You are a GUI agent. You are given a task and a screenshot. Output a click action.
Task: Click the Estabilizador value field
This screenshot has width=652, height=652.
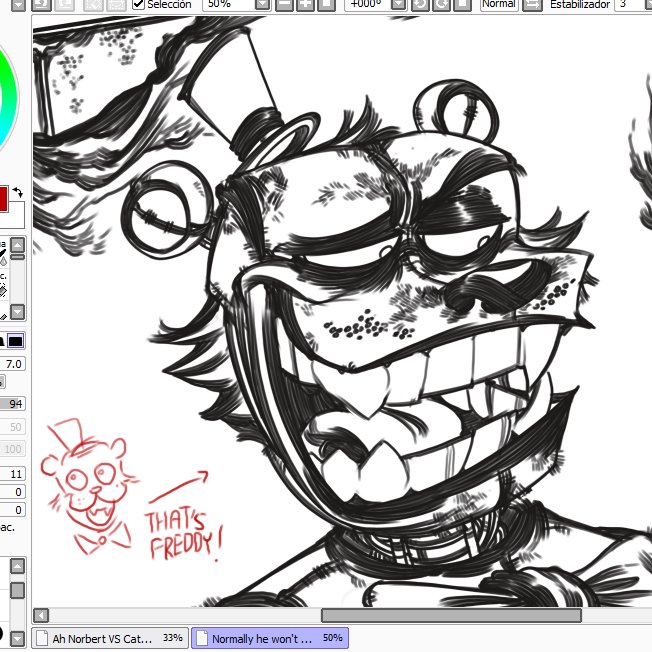click(633, 5)
